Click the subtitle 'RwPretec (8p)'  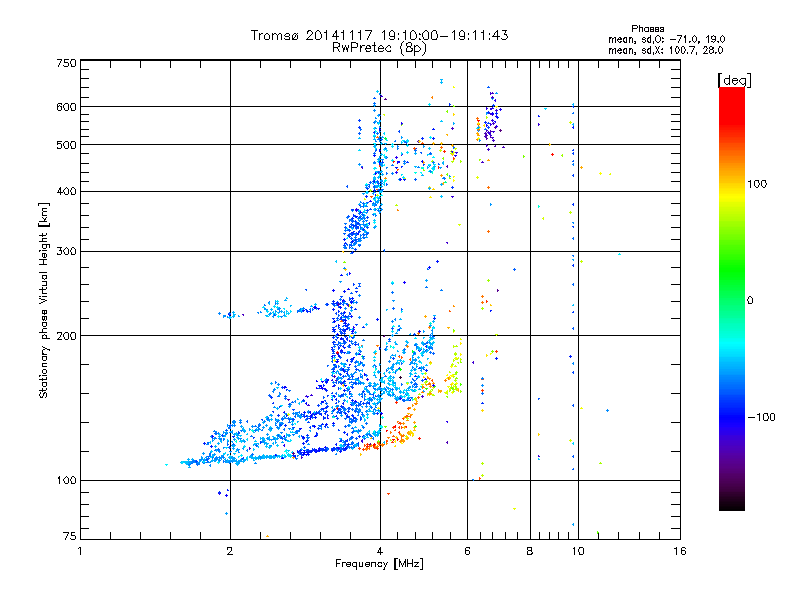click(379, 48)
